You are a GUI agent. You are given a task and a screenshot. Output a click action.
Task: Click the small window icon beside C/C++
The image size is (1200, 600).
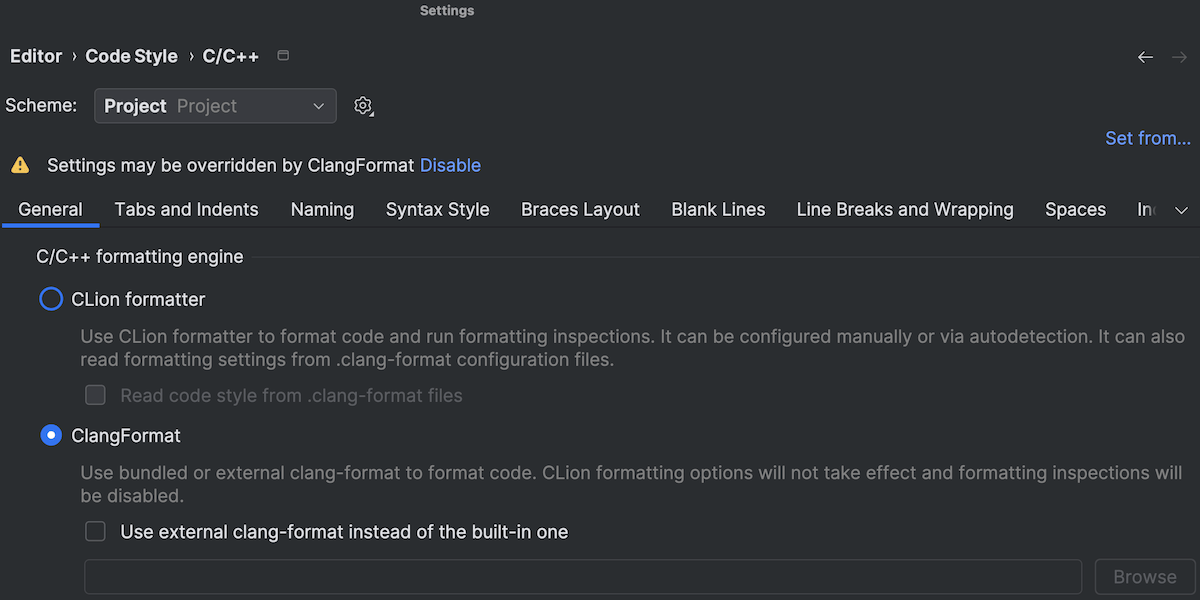pos(283,56)
